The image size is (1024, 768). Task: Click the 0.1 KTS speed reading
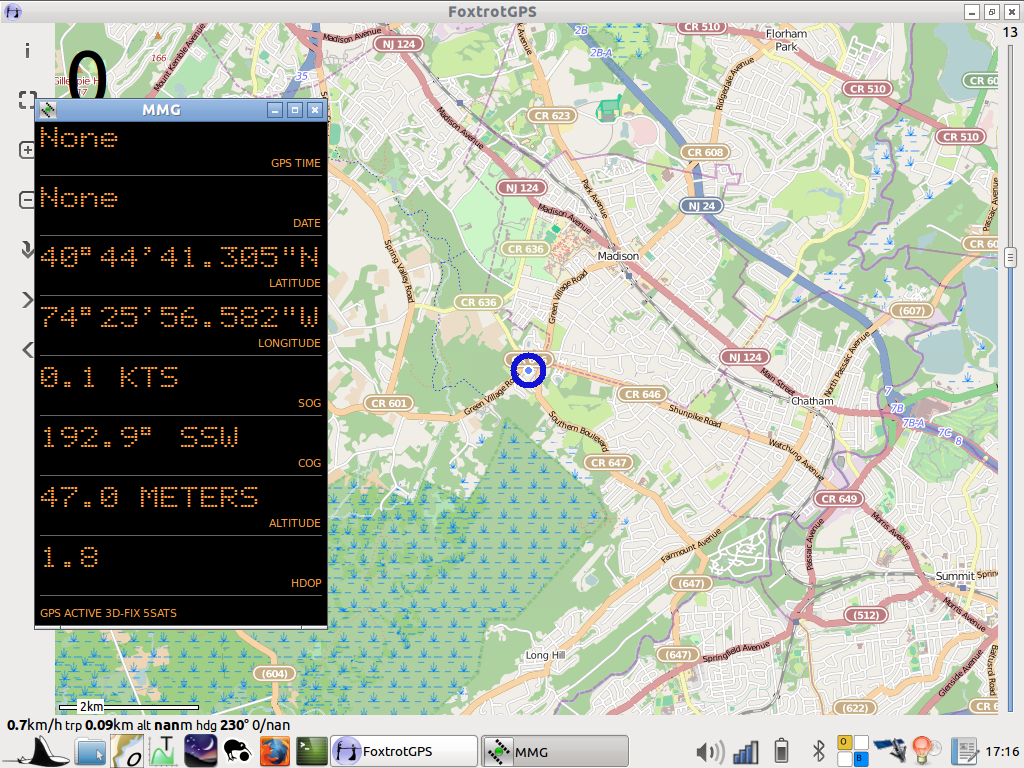coord(109,377)
